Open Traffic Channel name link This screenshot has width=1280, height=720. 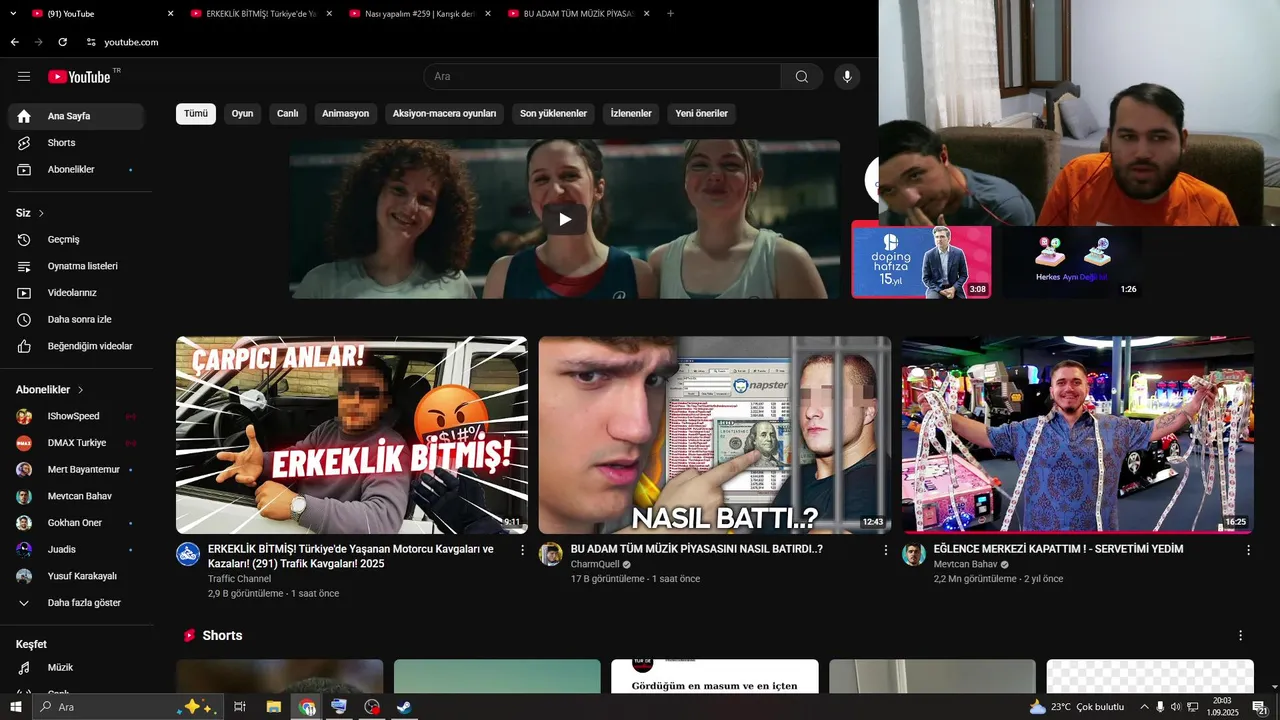tap(239, 579)
